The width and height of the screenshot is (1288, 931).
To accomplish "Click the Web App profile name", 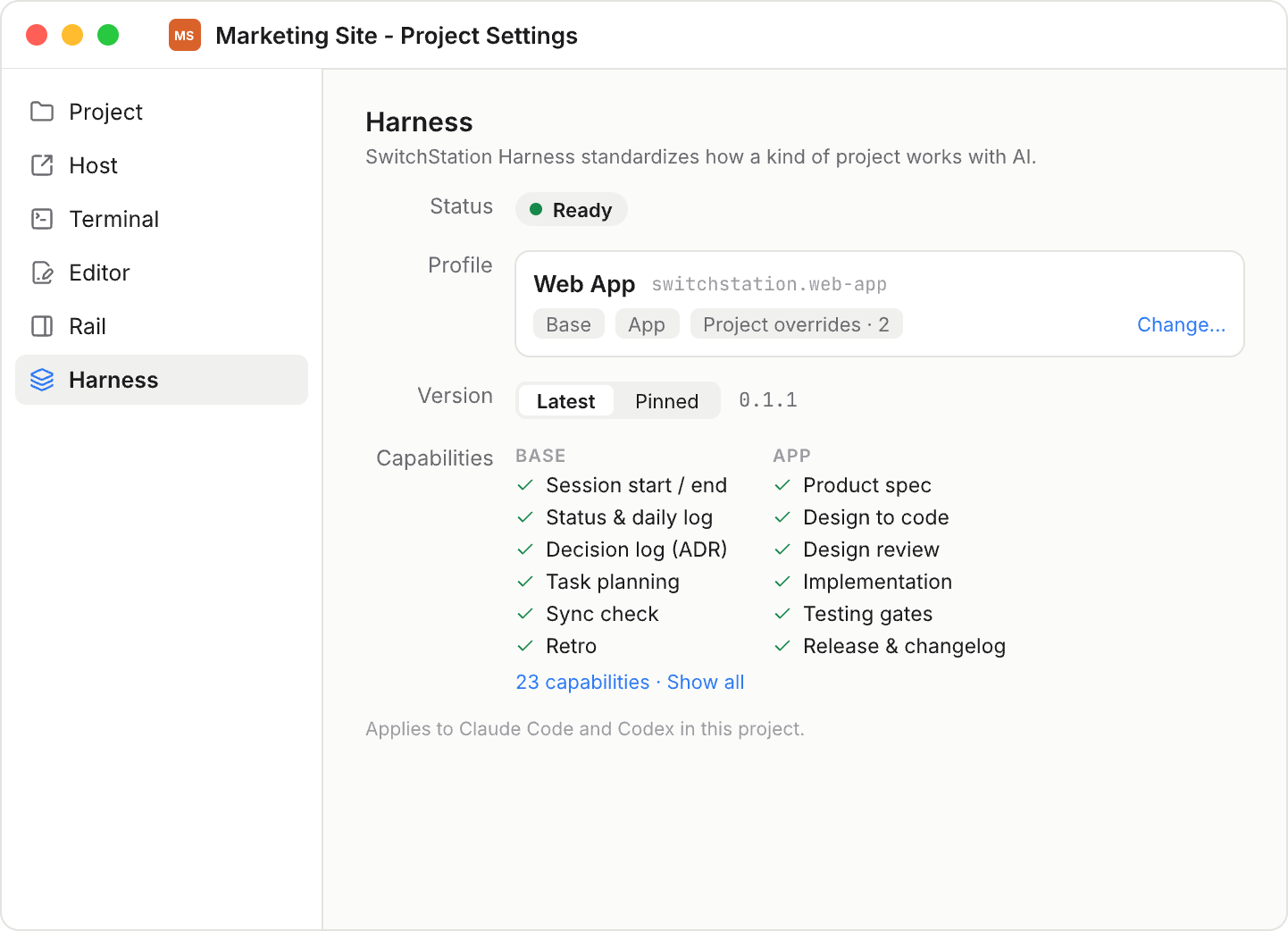I will click(x=584, y=284).
